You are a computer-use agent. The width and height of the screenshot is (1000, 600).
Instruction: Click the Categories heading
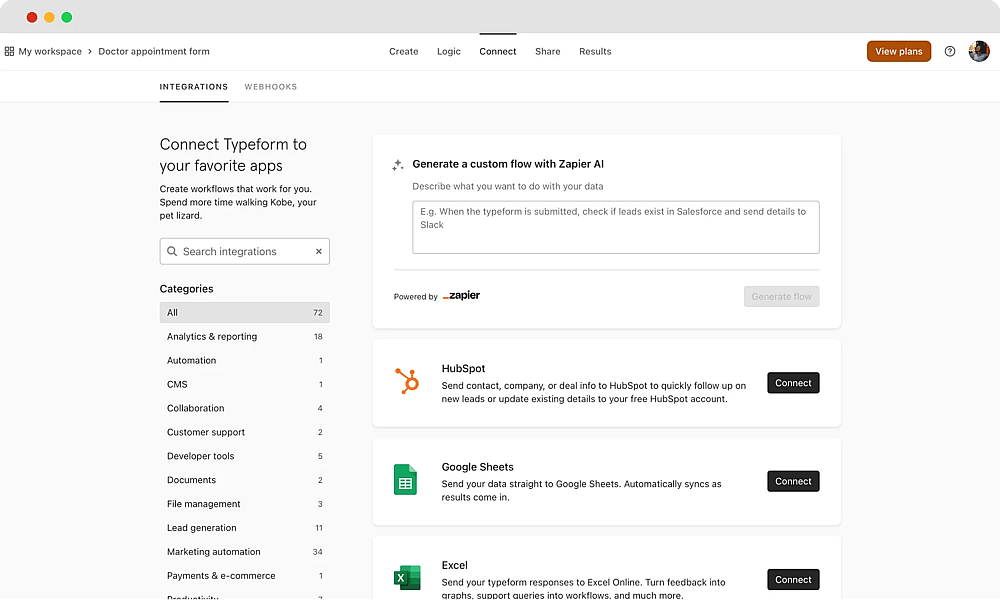click(186, 289)
